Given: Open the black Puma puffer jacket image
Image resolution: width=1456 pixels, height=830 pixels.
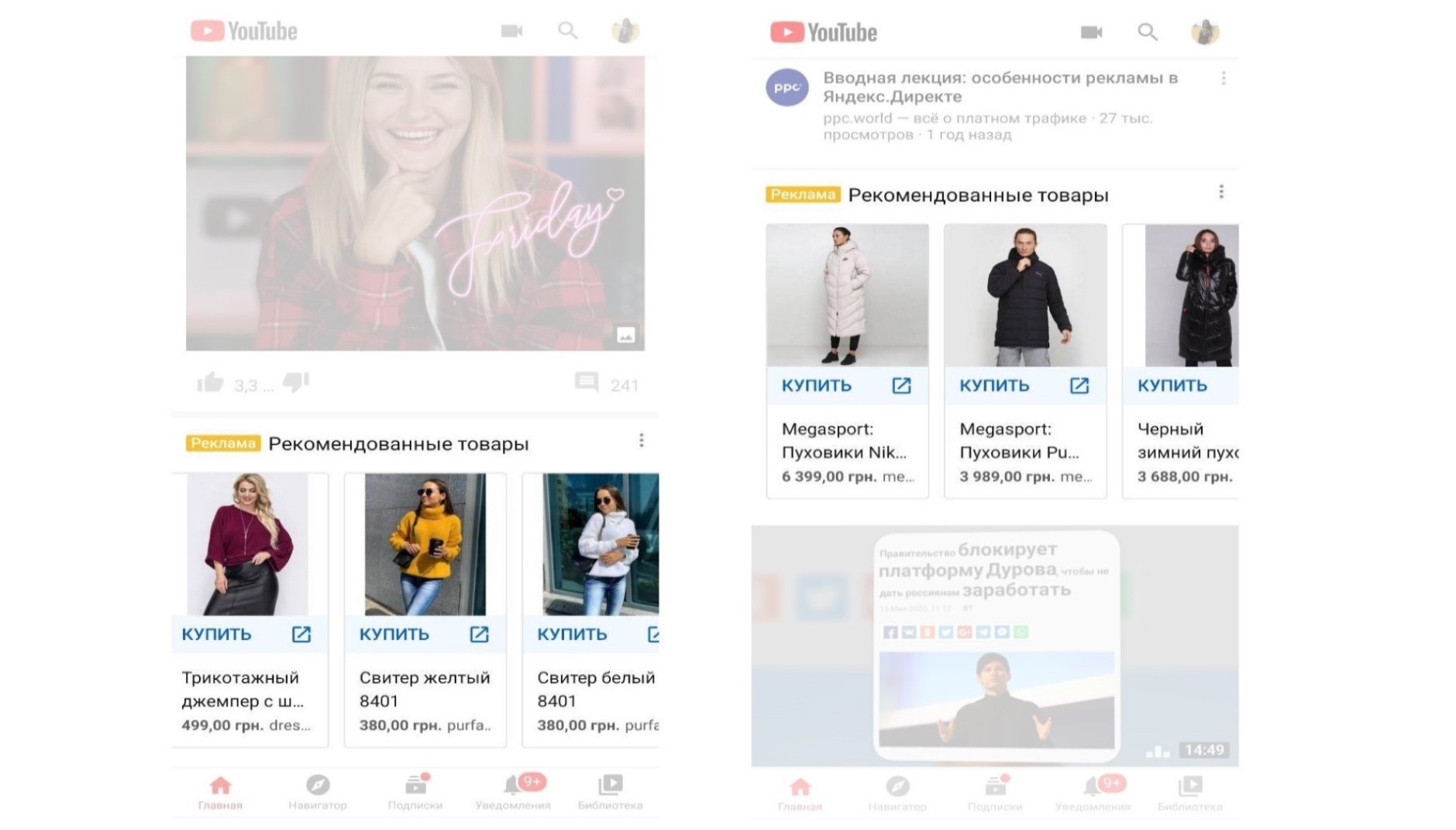Looking at the screenshot, I should pyautogui.click(x=1024, y=295).
